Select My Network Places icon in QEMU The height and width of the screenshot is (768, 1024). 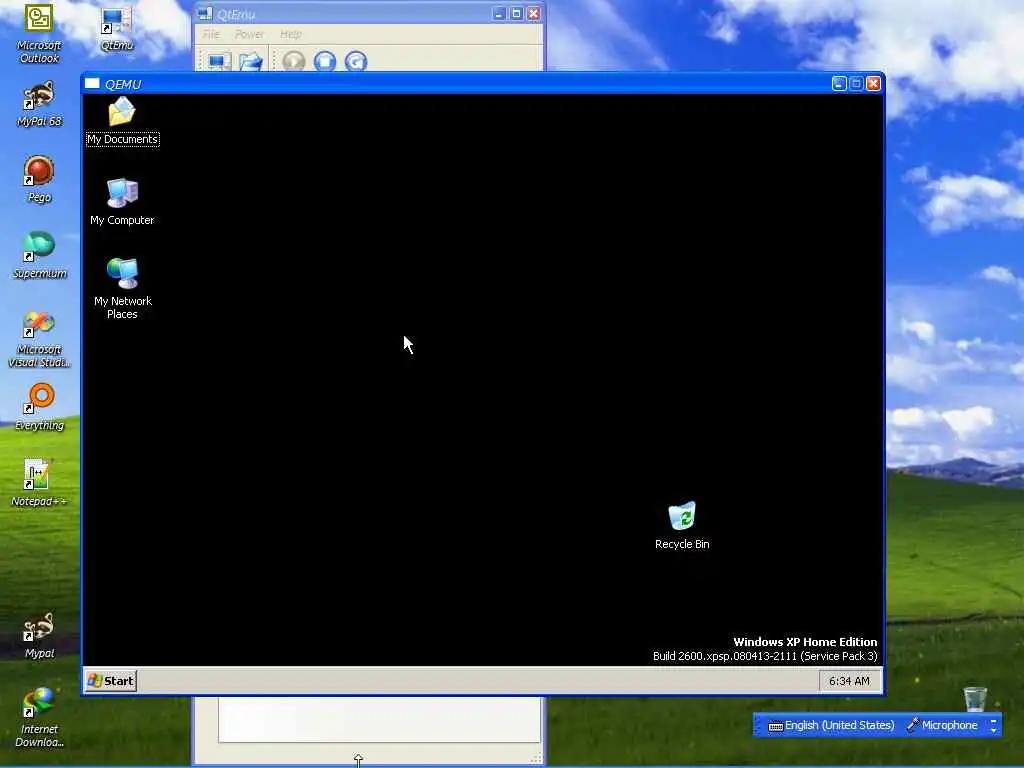[x=122, y=288]
